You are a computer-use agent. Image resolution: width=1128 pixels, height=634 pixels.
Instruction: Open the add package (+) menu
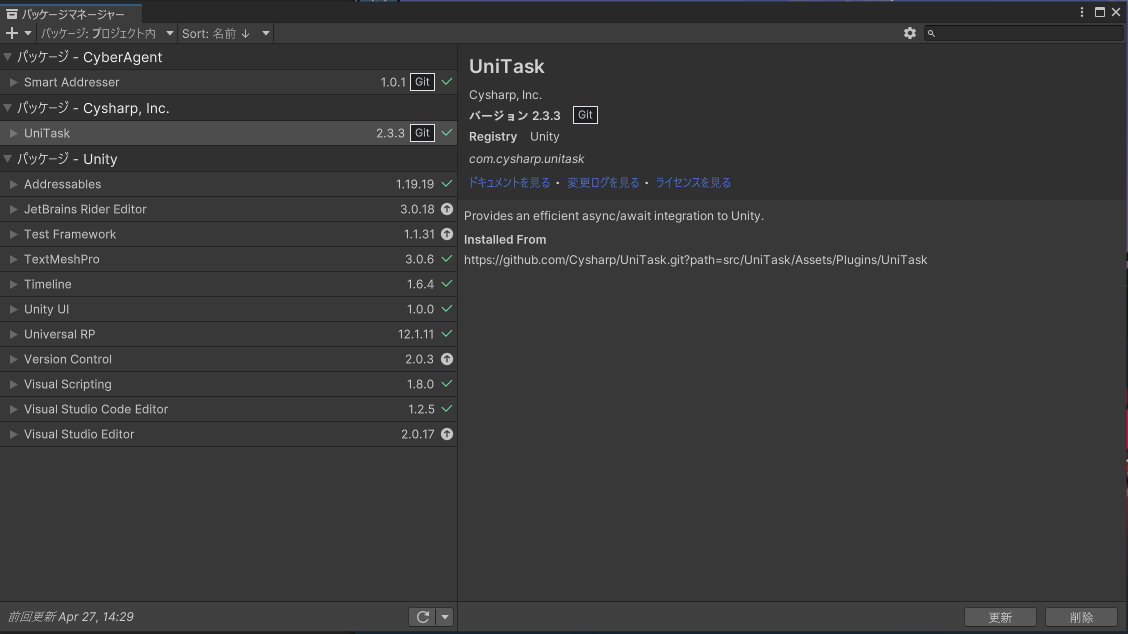[x=10, y=33]
